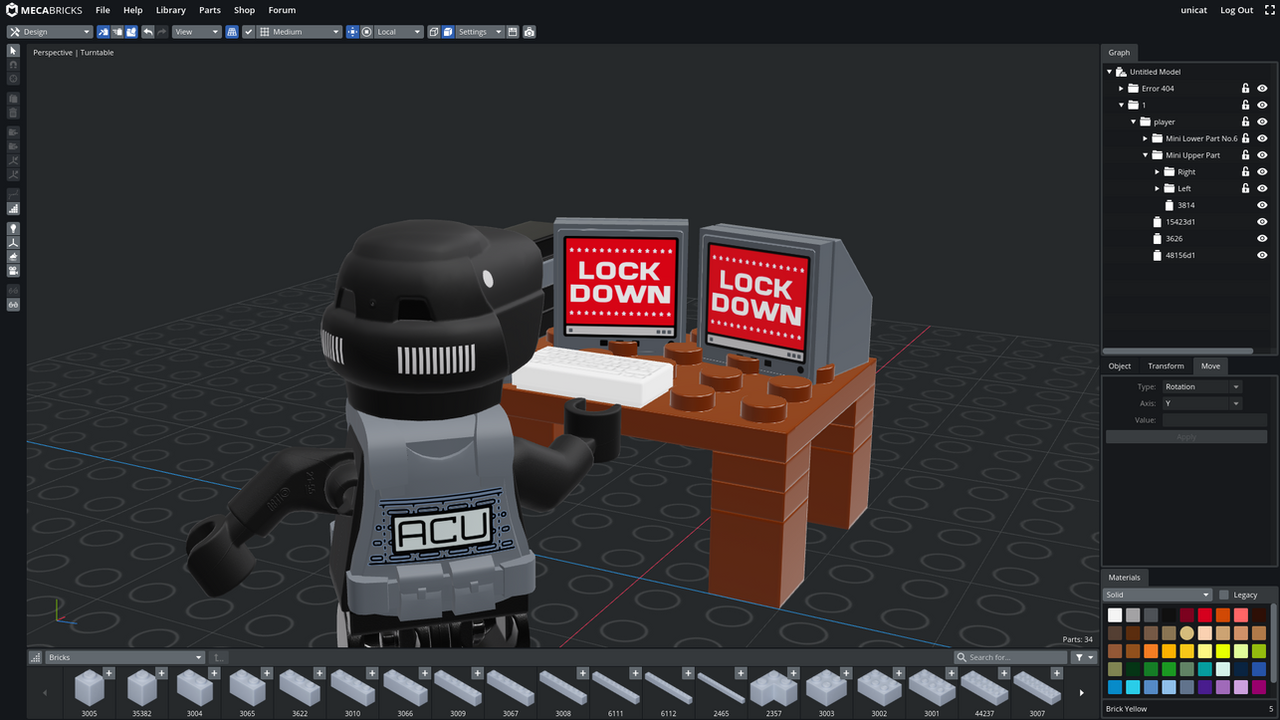1280x720 pixels.
Task: Click the light bulb icon in left sidebar
Action: click(13, 228)
